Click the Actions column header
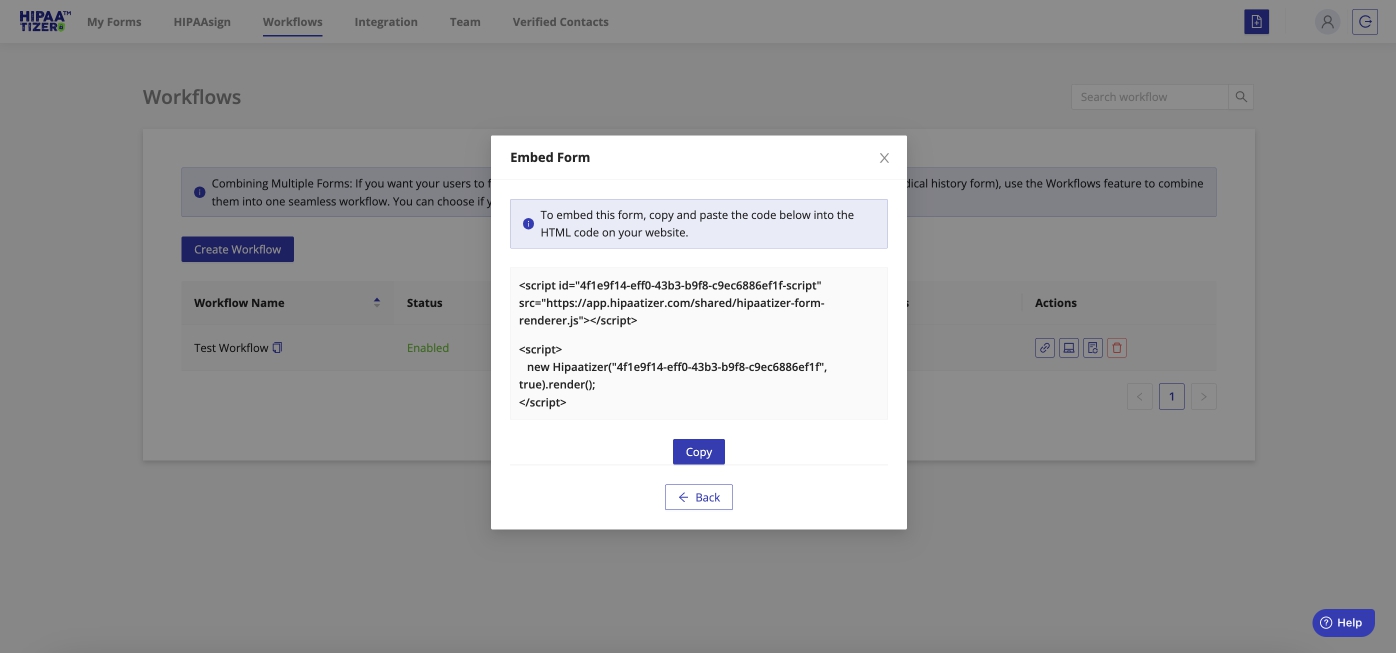The width and height of the screenshot is (1396, 653). point(1056,303)
